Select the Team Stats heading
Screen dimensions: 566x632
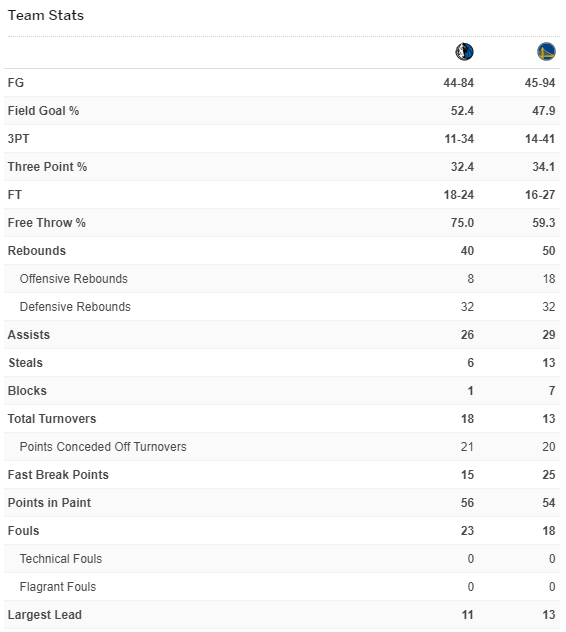click(x=46, y=15)
